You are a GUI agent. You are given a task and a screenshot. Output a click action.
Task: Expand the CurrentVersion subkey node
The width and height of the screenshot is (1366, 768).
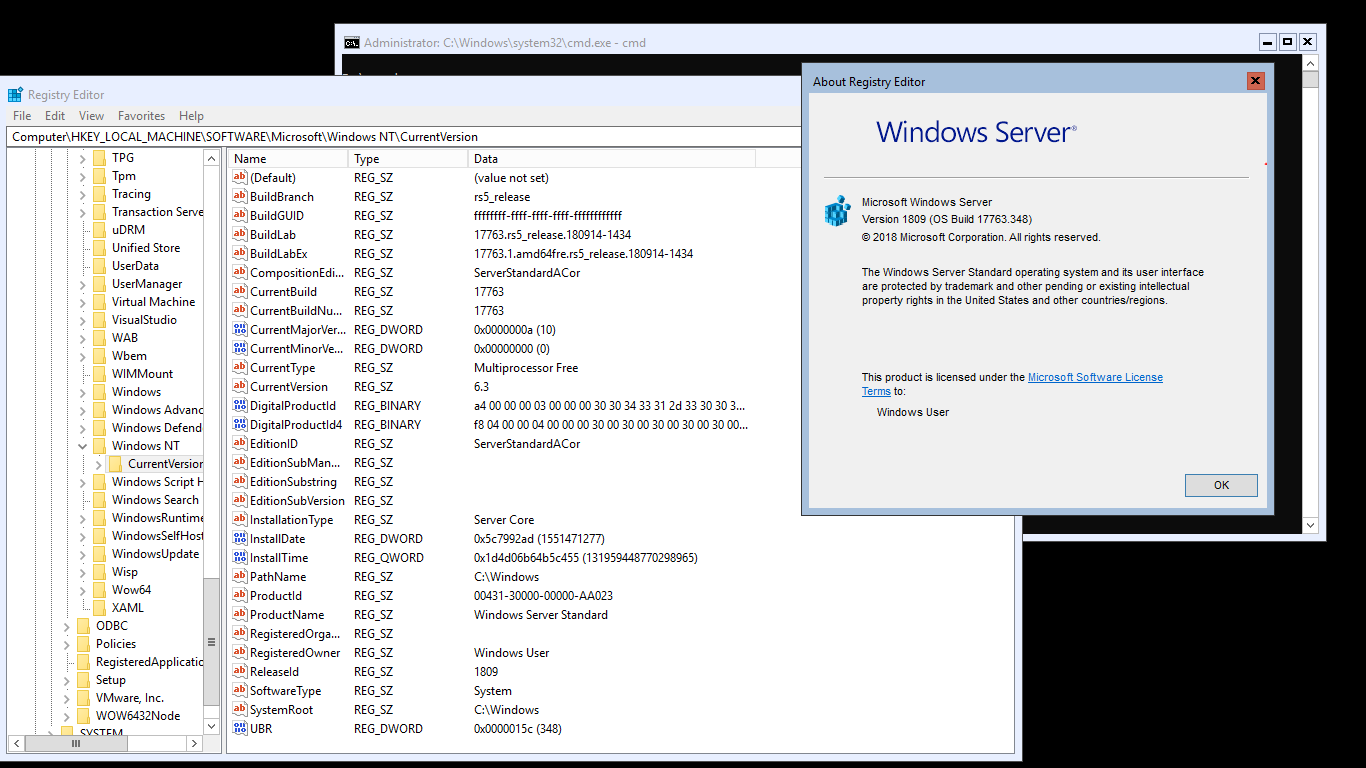(99, 464)
